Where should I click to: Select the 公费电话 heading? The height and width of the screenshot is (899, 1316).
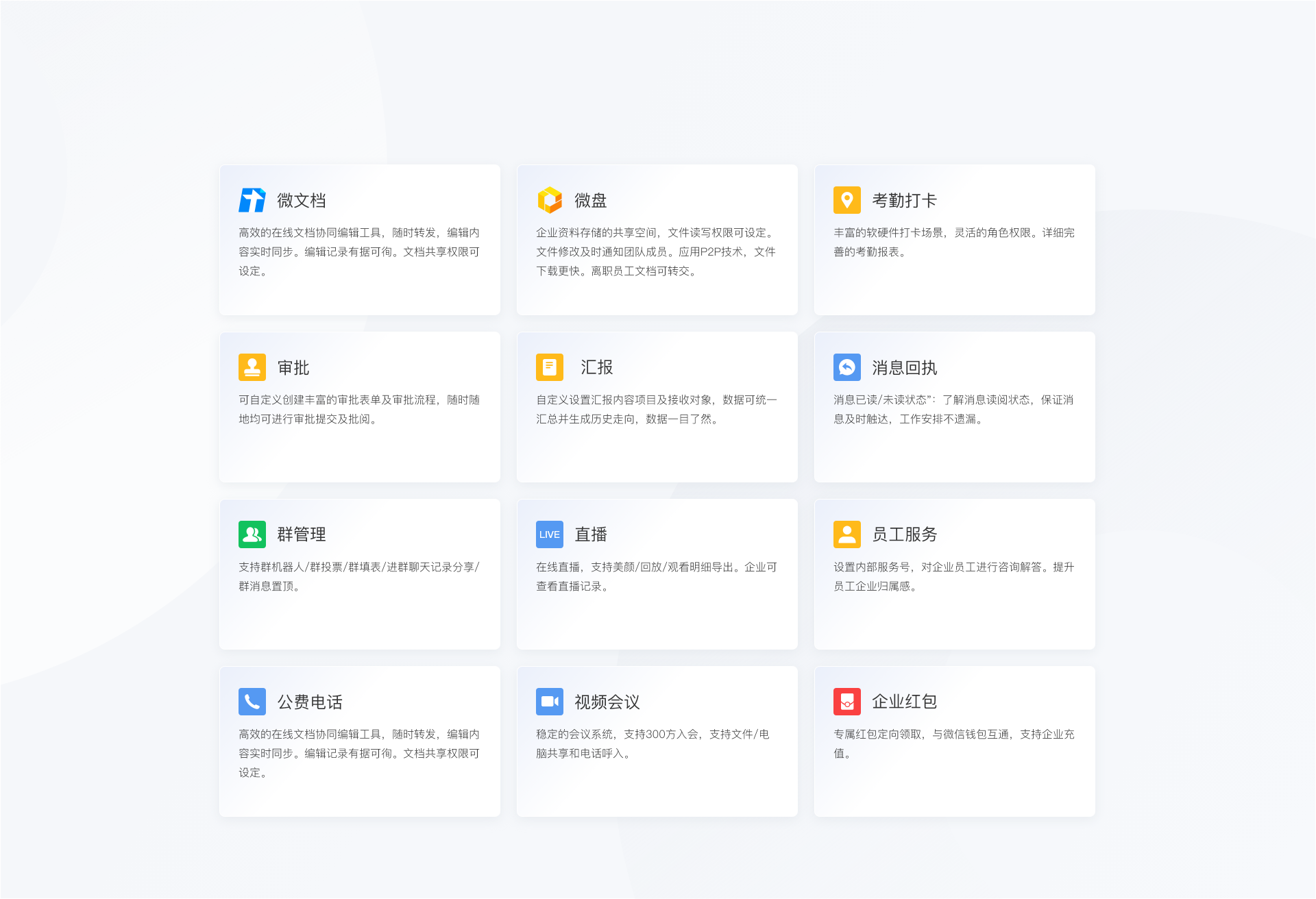tap(310, 702)
